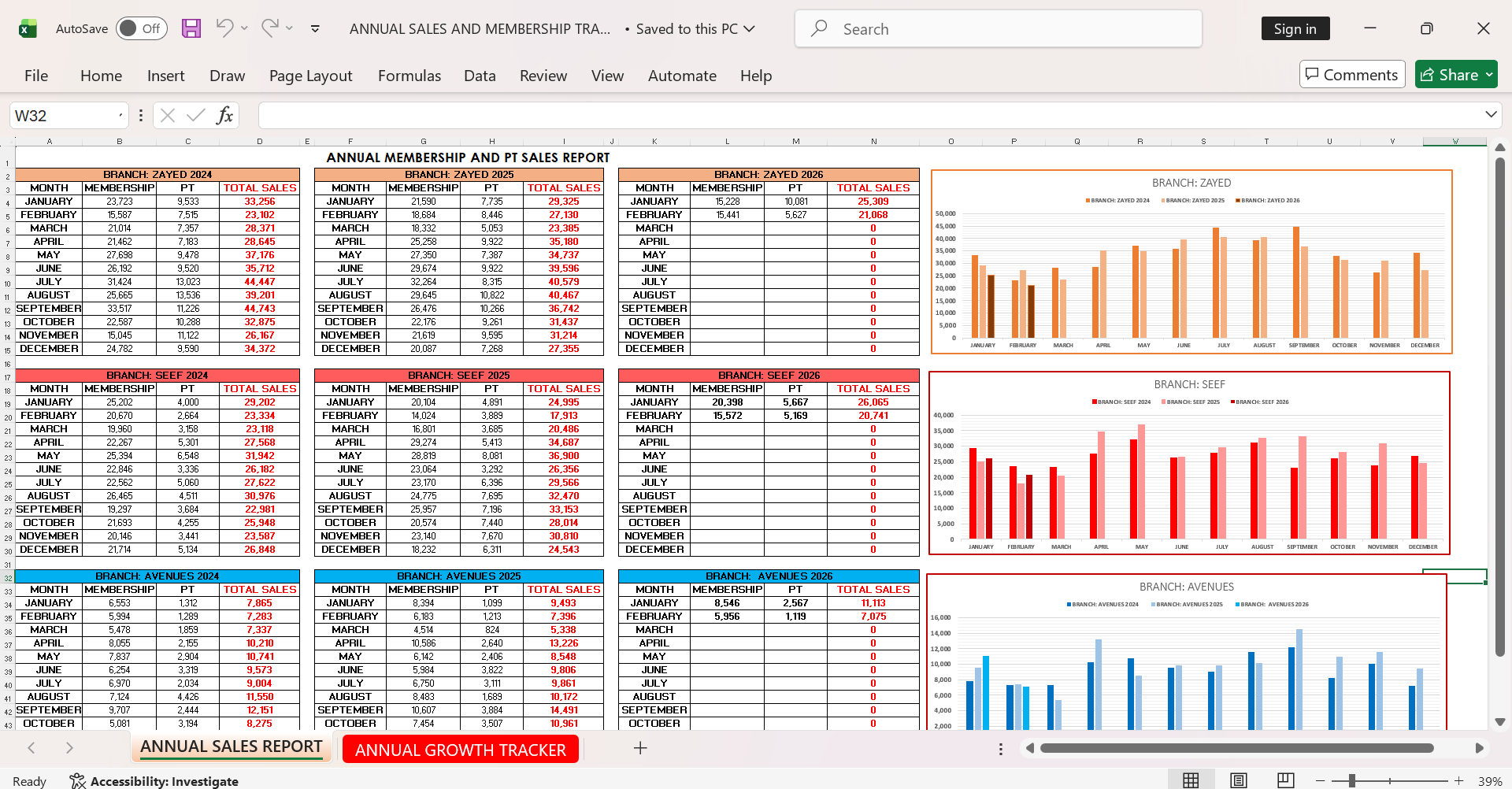Screen dimensions: 1512x789
Task: Click the zoom slider handle
Action: (1351, 780)
